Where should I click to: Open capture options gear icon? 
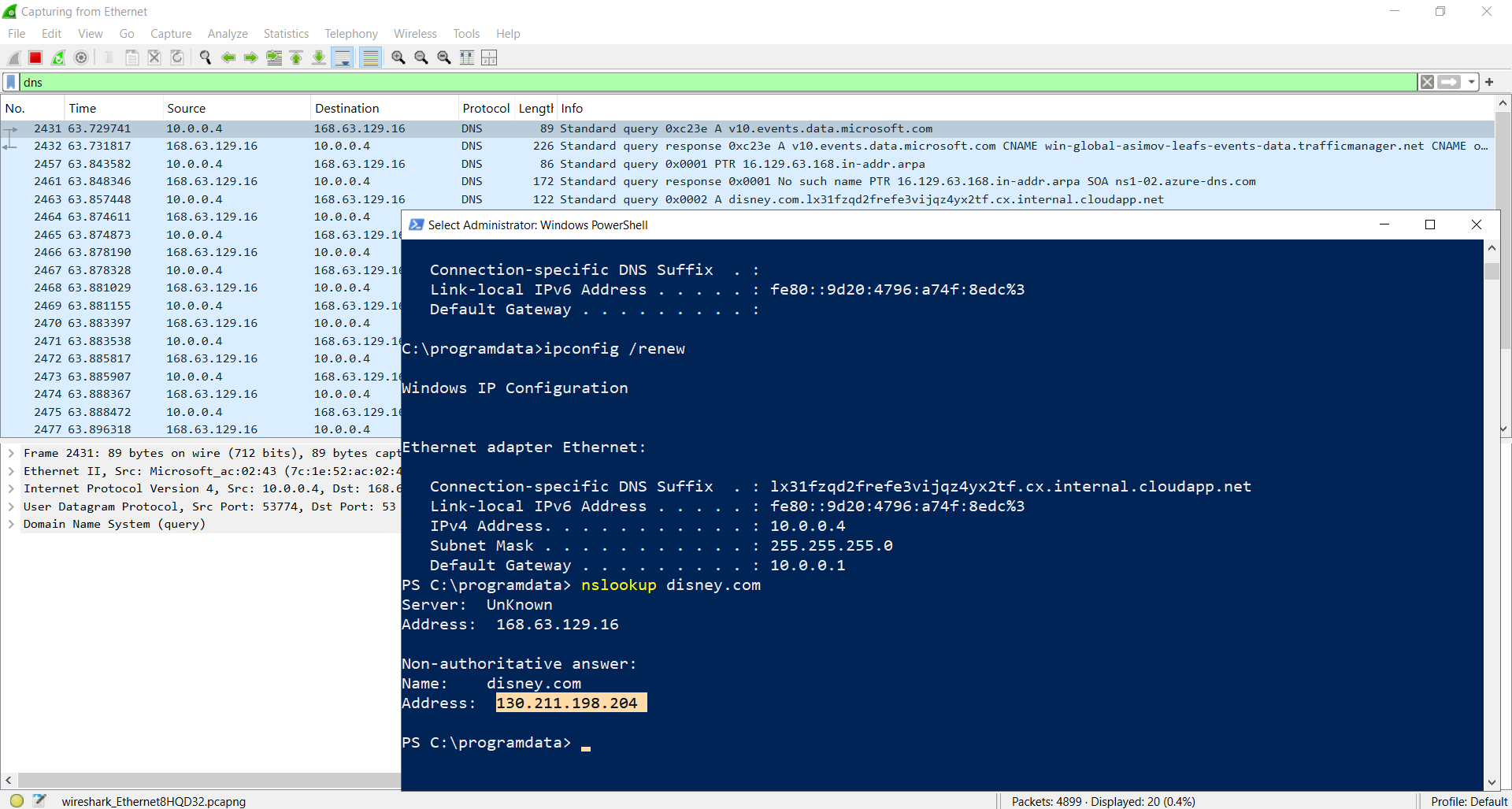[x=81, y=58]
